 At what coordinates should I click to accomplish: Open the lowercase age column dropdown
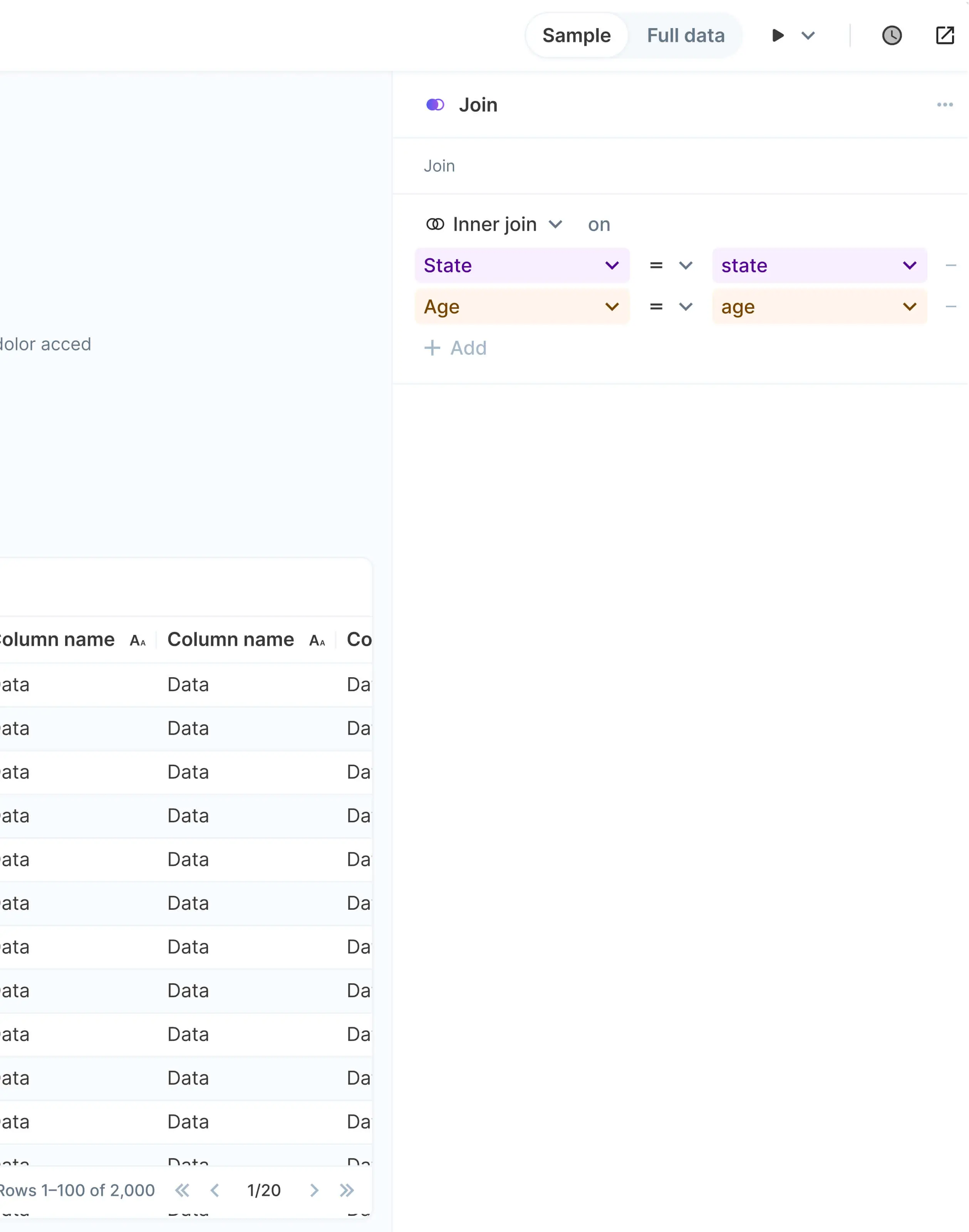819,307
